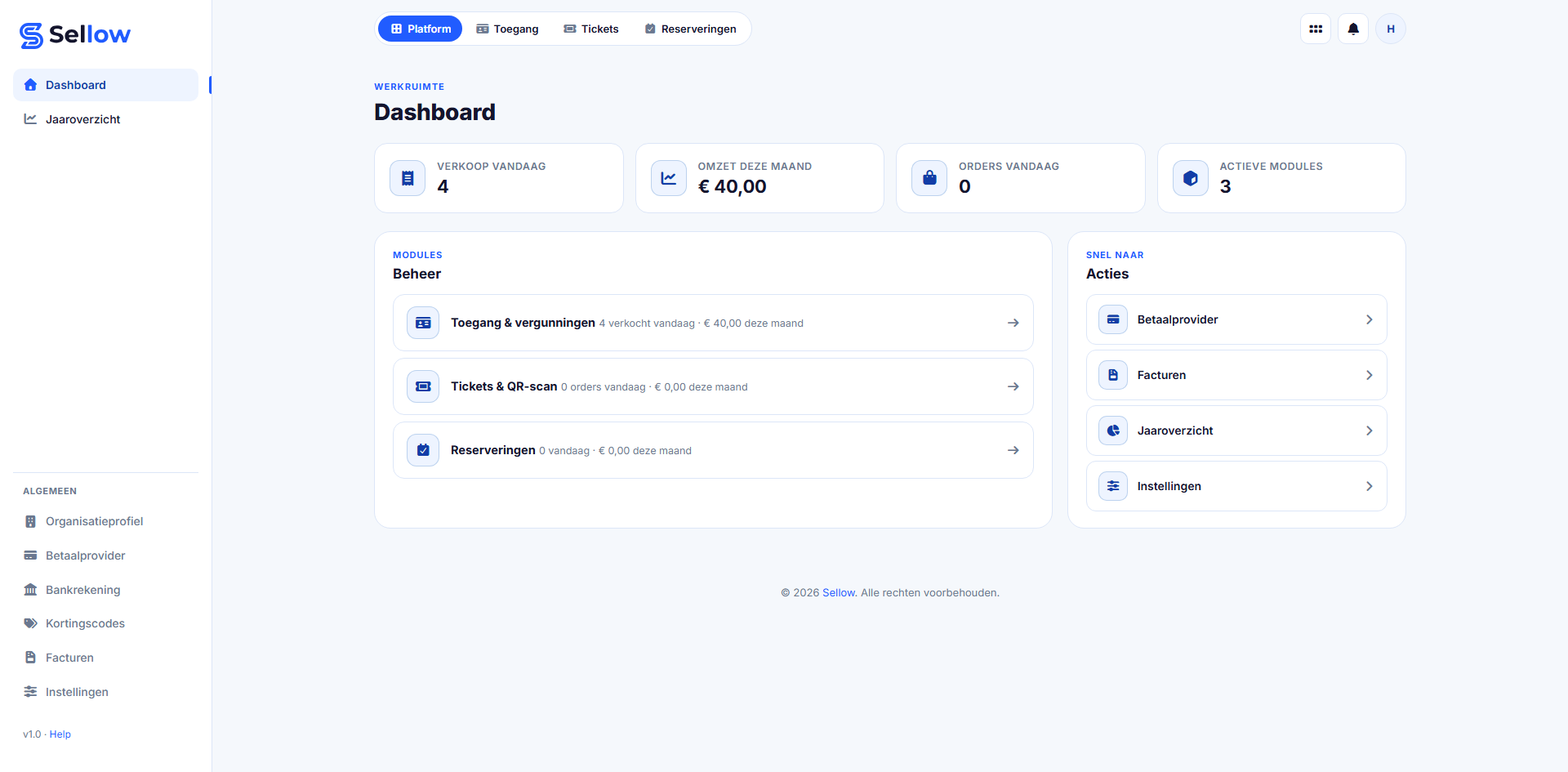This screenshot has width=1568, height=772.
Task: Switch to the Tickets tab
Action: pos(591,29)
